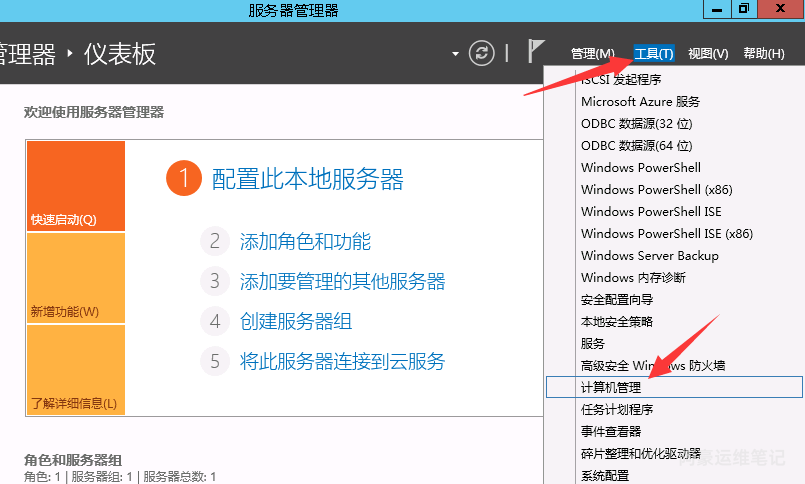Click 欢迎使用服务器管理器 heading text
The width and height of the screenshot is (805, 484).
point(94,112)
